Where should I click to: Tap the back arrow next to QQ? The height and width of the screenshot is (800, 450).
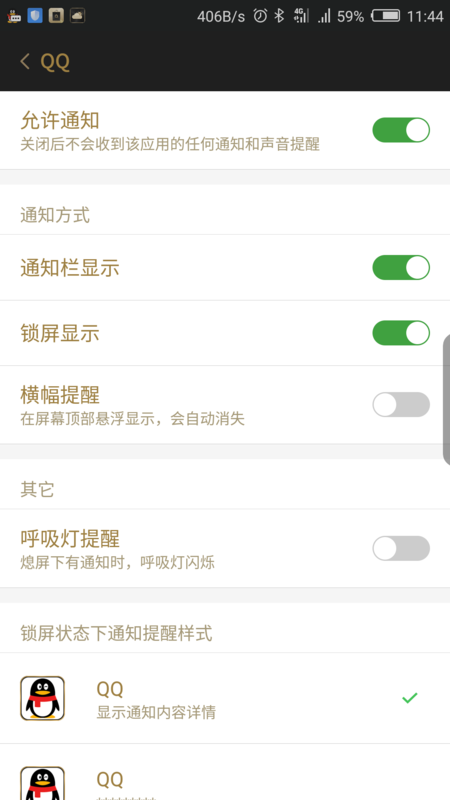pos(25,62)
